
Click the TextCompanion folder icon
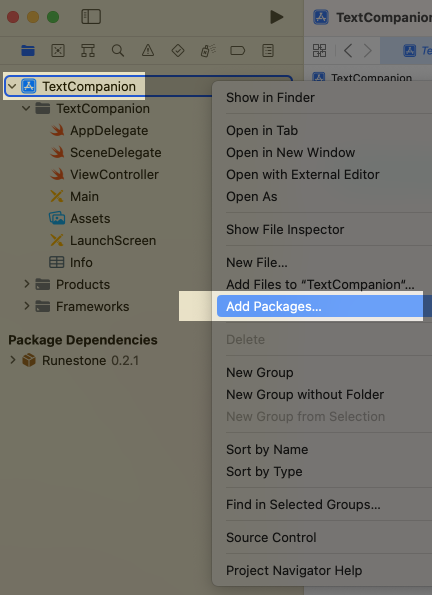coord(43,109)
